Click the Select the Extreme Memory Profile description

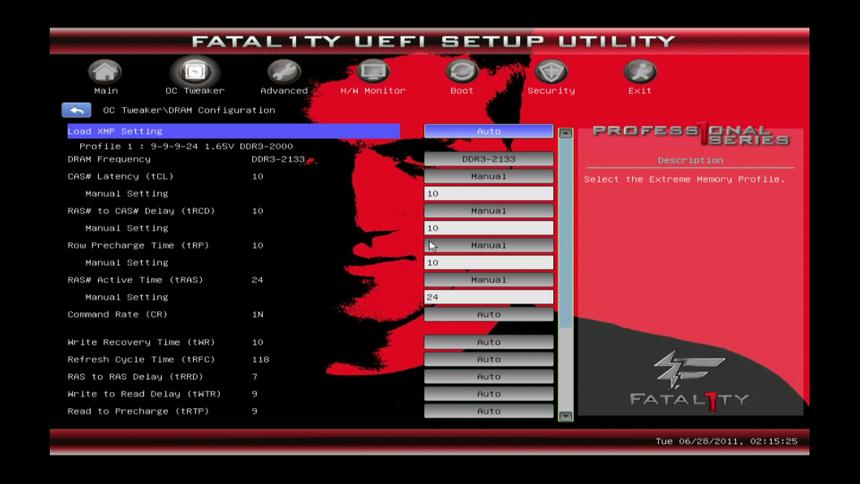684,179
